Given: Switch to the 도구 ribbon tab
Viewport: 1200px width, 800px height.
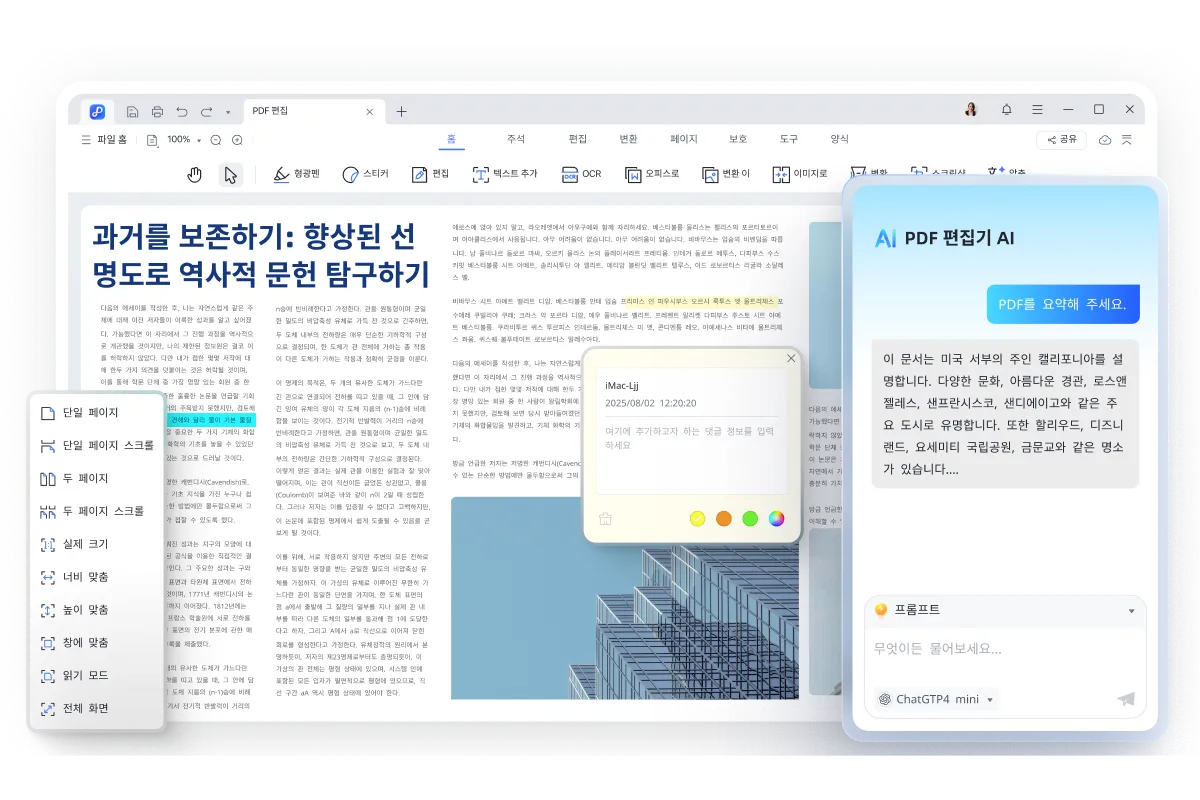Looking at the screenshot, I should click(789, 139).
